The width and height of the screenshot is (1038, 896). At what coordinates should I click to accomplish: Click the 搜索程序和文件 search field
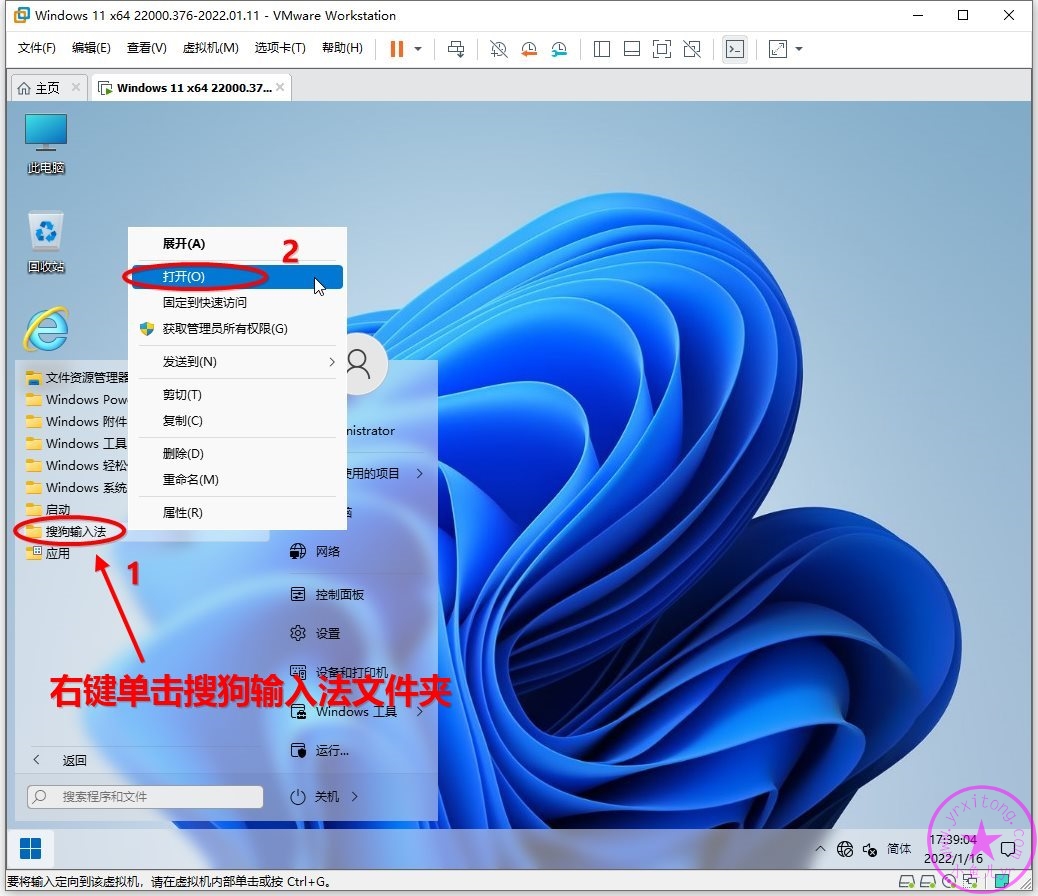pyautogui.click(x=145, y=796)
